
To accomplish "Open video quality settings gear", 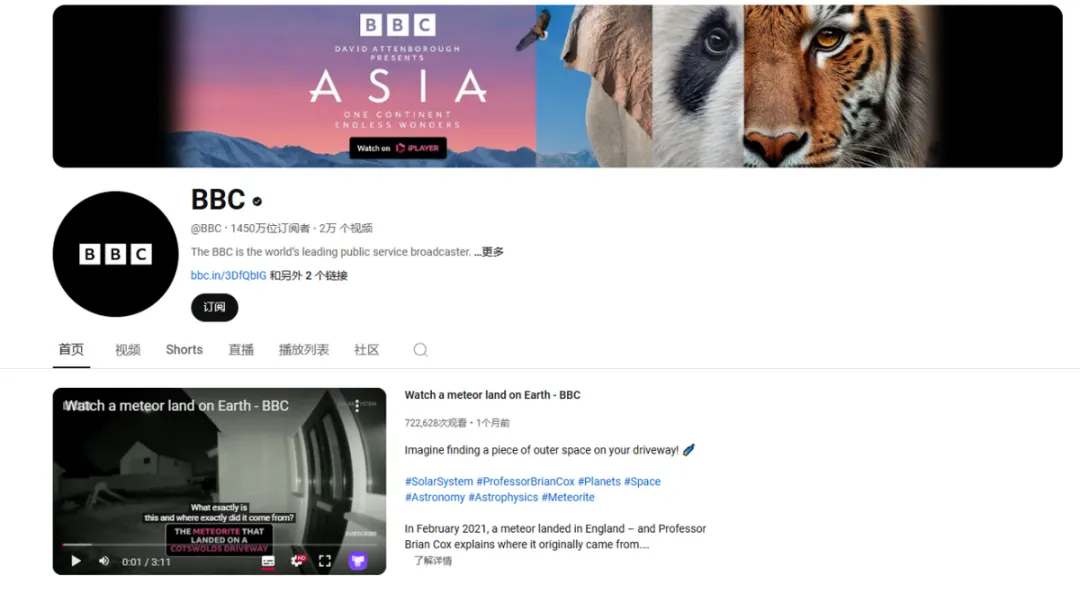I will [298, 560].
